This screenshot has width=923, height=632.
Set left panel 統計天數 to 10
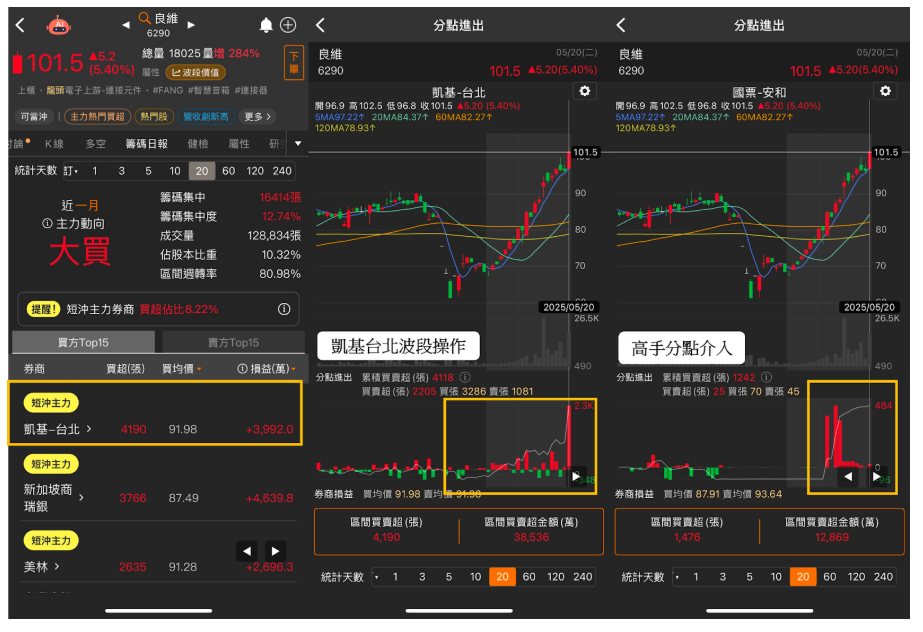(175, 171)
